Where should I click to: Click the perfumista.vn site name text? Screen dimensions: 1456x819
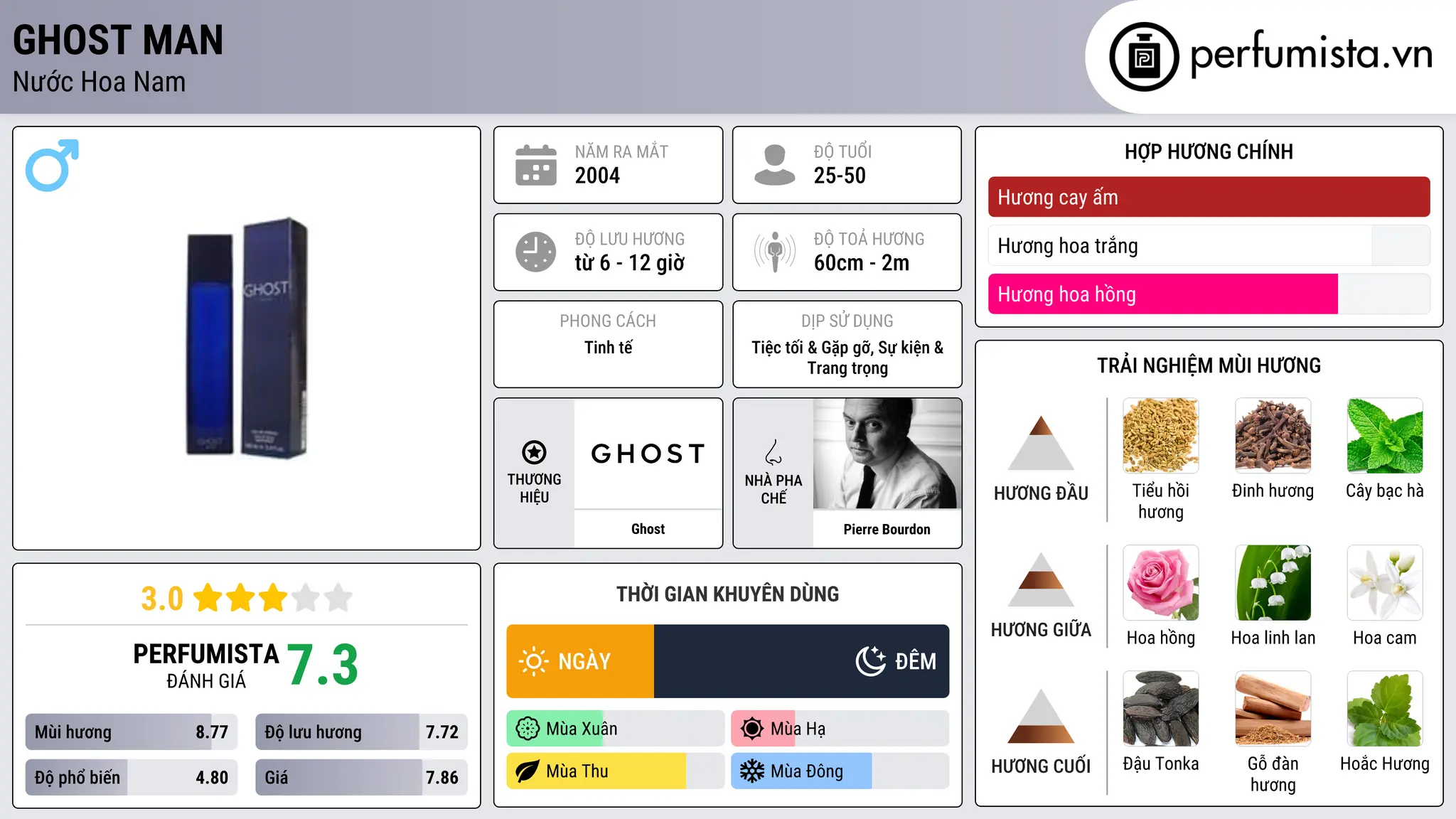[1312, 54]
